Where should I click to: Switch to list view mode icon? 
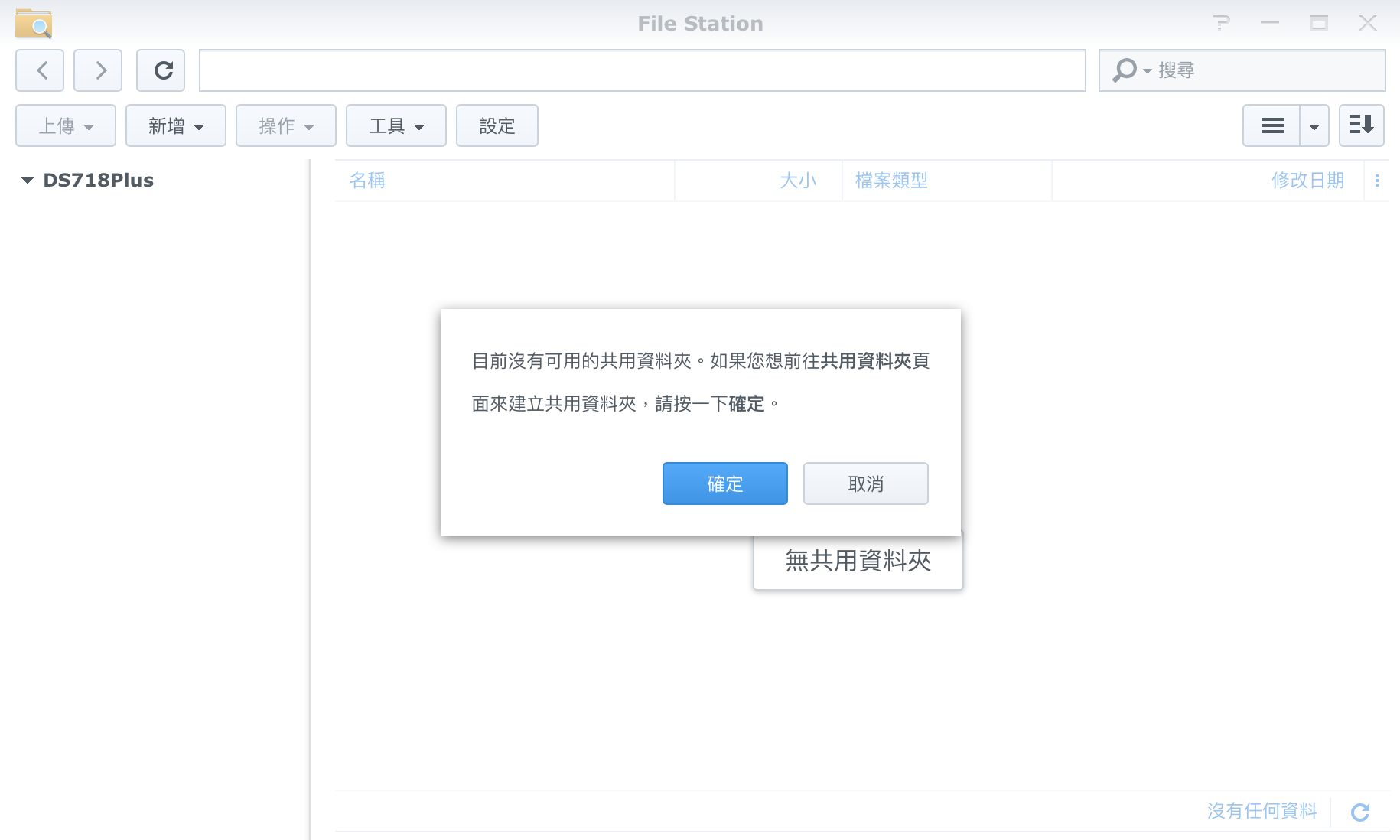(x=1271, y=125)
